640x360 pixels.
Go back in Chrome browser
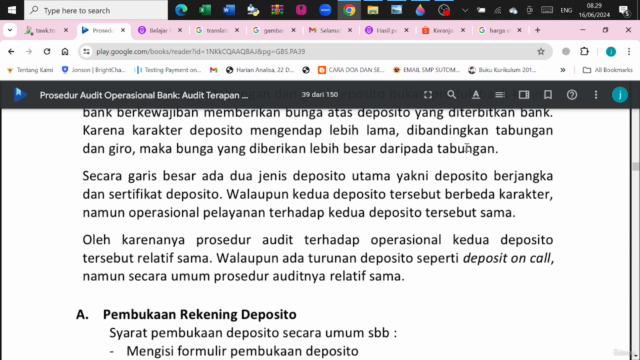click(11, 51)
